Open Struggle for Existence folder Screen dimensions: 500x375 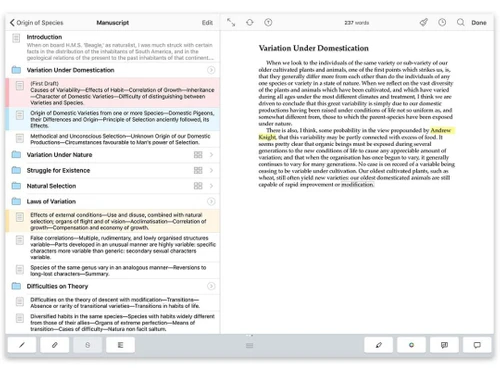tap(16, 170)
